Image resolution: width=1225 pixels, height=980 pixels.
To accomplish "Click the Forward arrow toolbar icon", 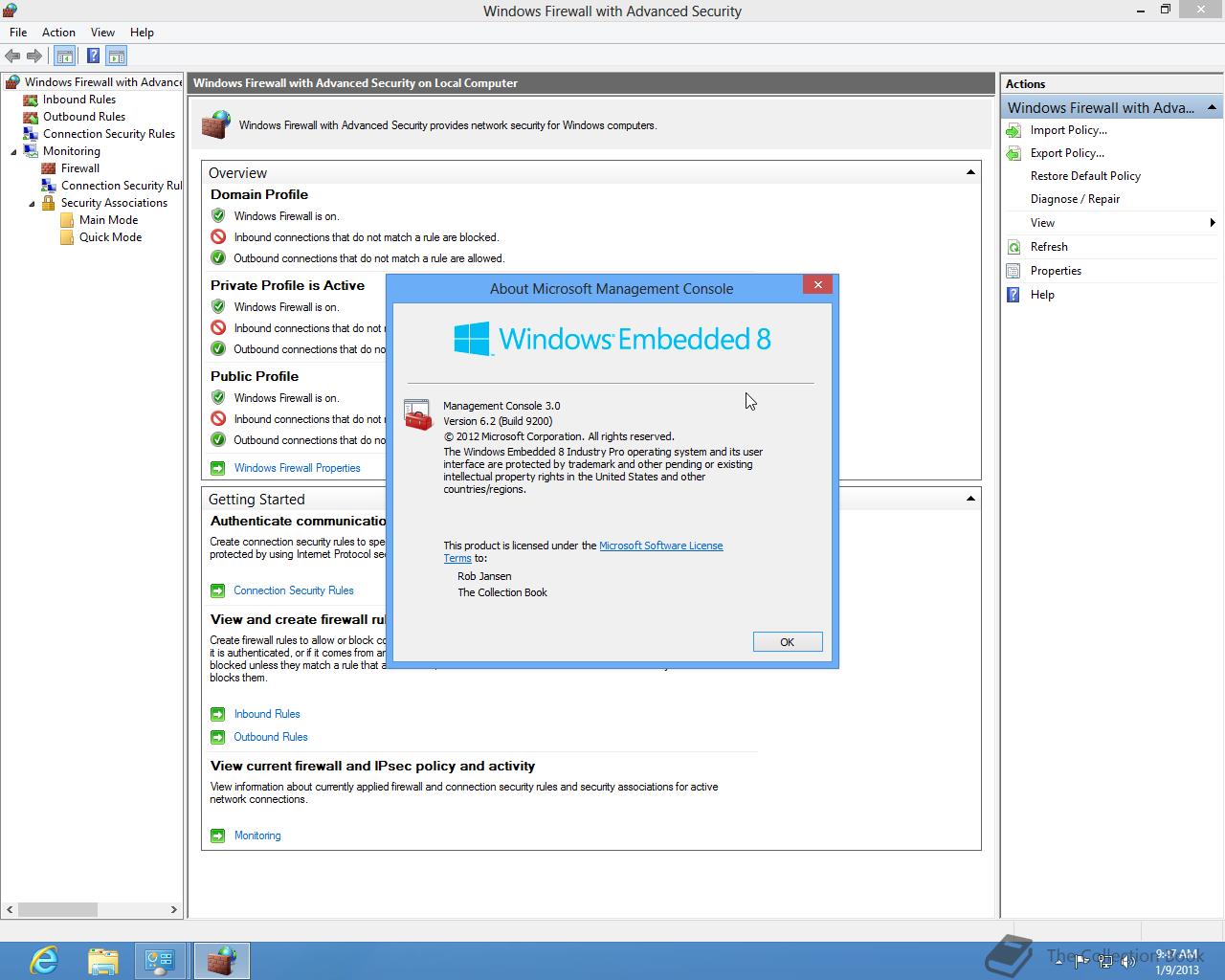I will [x=35, y=56].
